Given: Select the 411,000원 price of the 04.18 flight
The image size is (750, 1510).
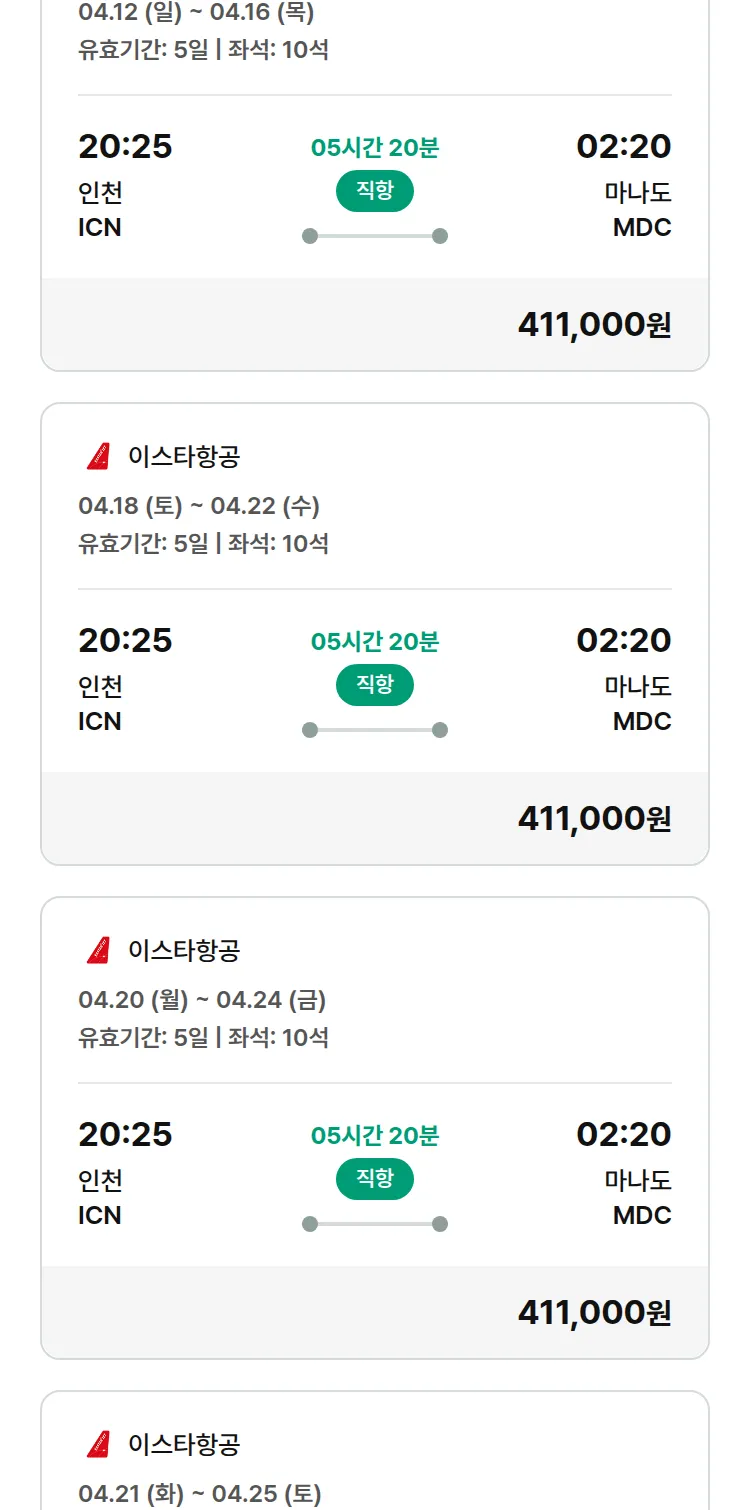Looking at the screenshot, I should click(594, 819).
